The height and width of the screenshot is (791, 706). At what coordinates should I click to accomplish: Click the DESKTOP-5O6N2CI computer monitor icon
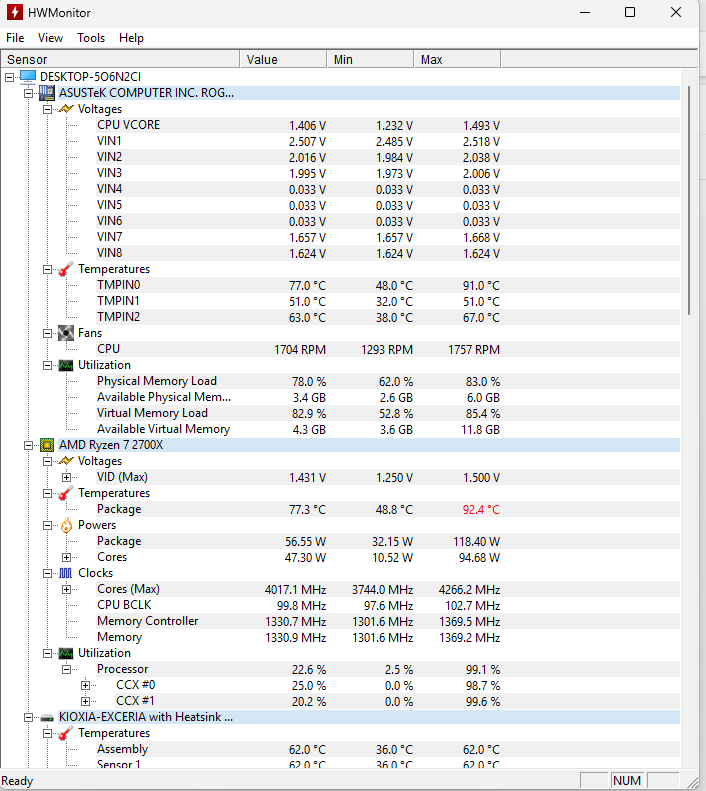coord(28,77)
